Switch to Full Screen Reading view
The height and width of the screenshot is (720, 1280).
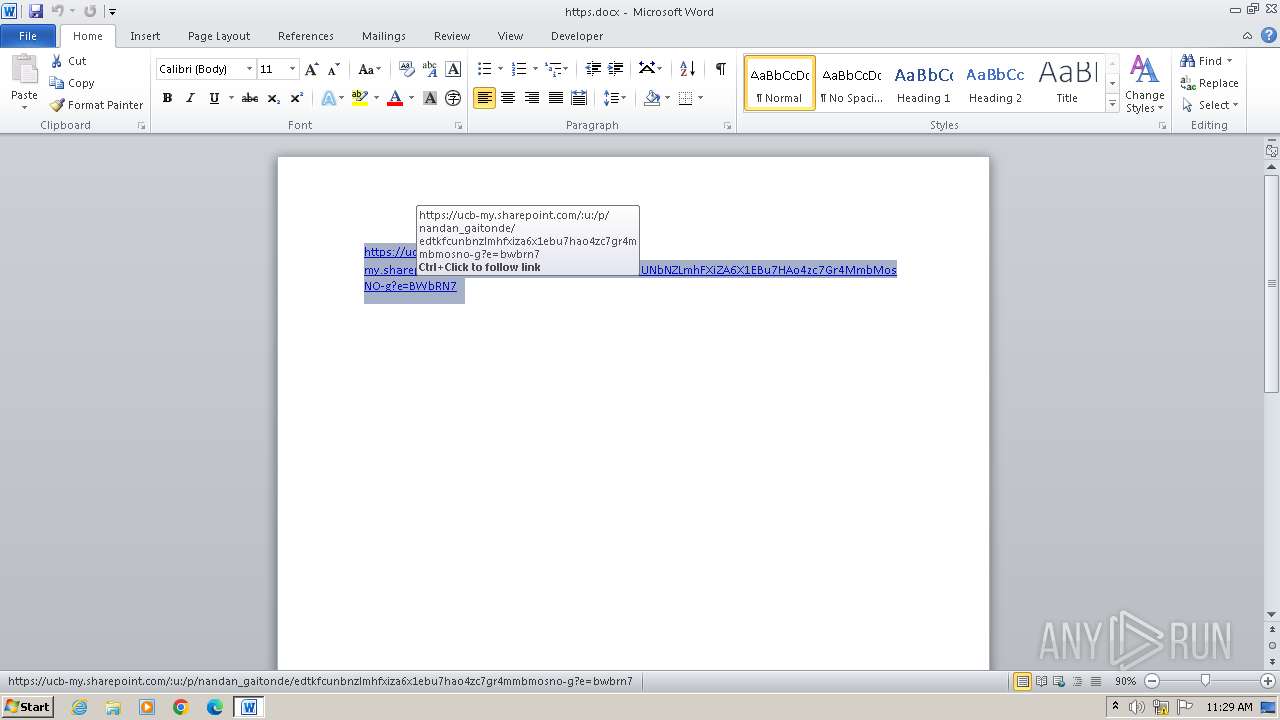pyautogui.click(x=1041, y=681)
